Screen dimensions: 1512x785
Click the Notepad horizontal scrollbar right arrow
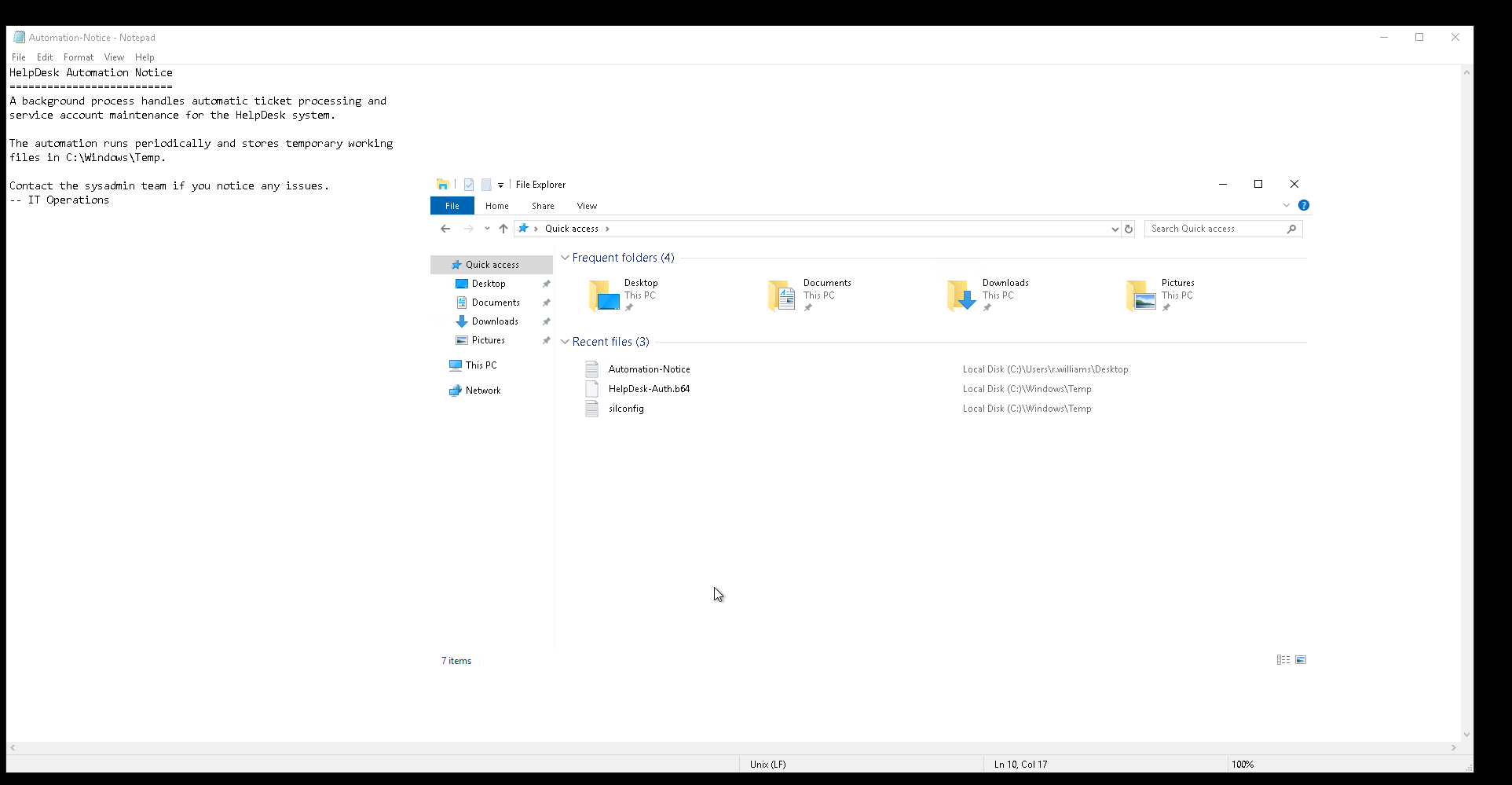tap(1454, 748)
